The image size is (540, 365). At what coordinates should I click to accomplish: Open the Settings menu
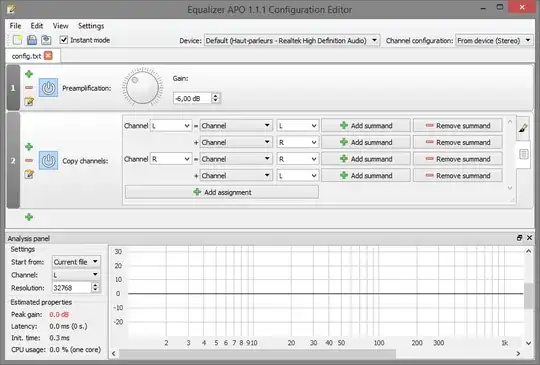(91, 26)
